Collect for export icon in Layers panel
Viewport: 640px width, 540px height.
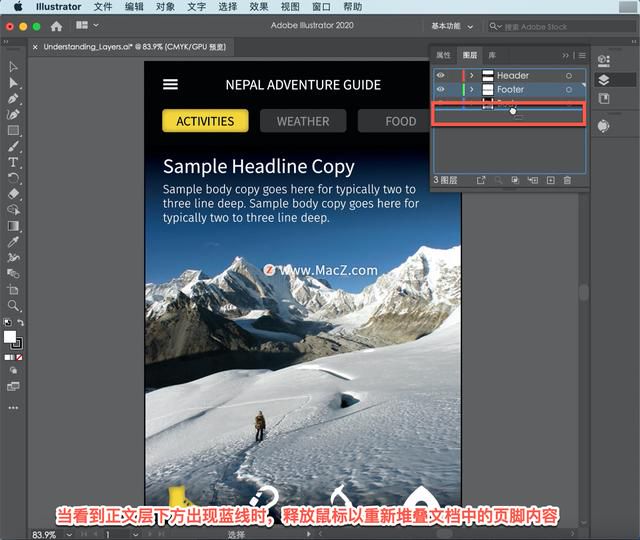click(481, 180)
